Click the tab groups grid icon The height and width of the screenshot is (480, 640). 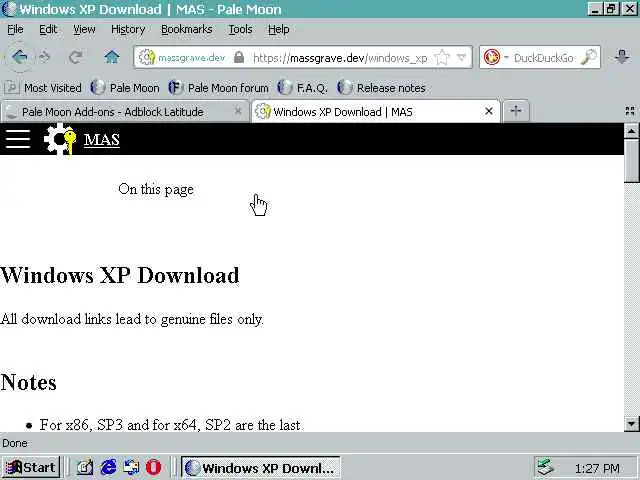(x=630, y=111)
